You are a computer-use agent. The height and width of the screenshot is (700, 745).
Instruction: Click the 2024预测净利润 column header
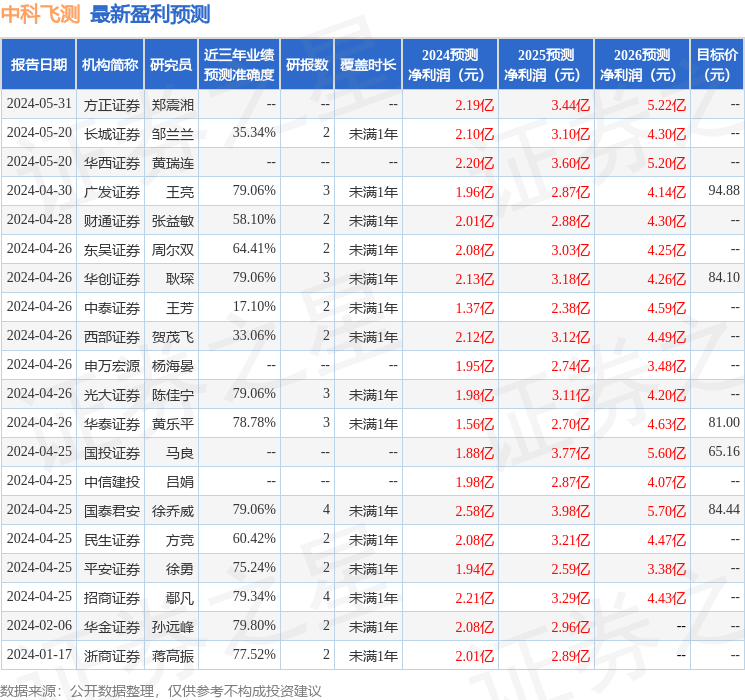tap(450, 64)
